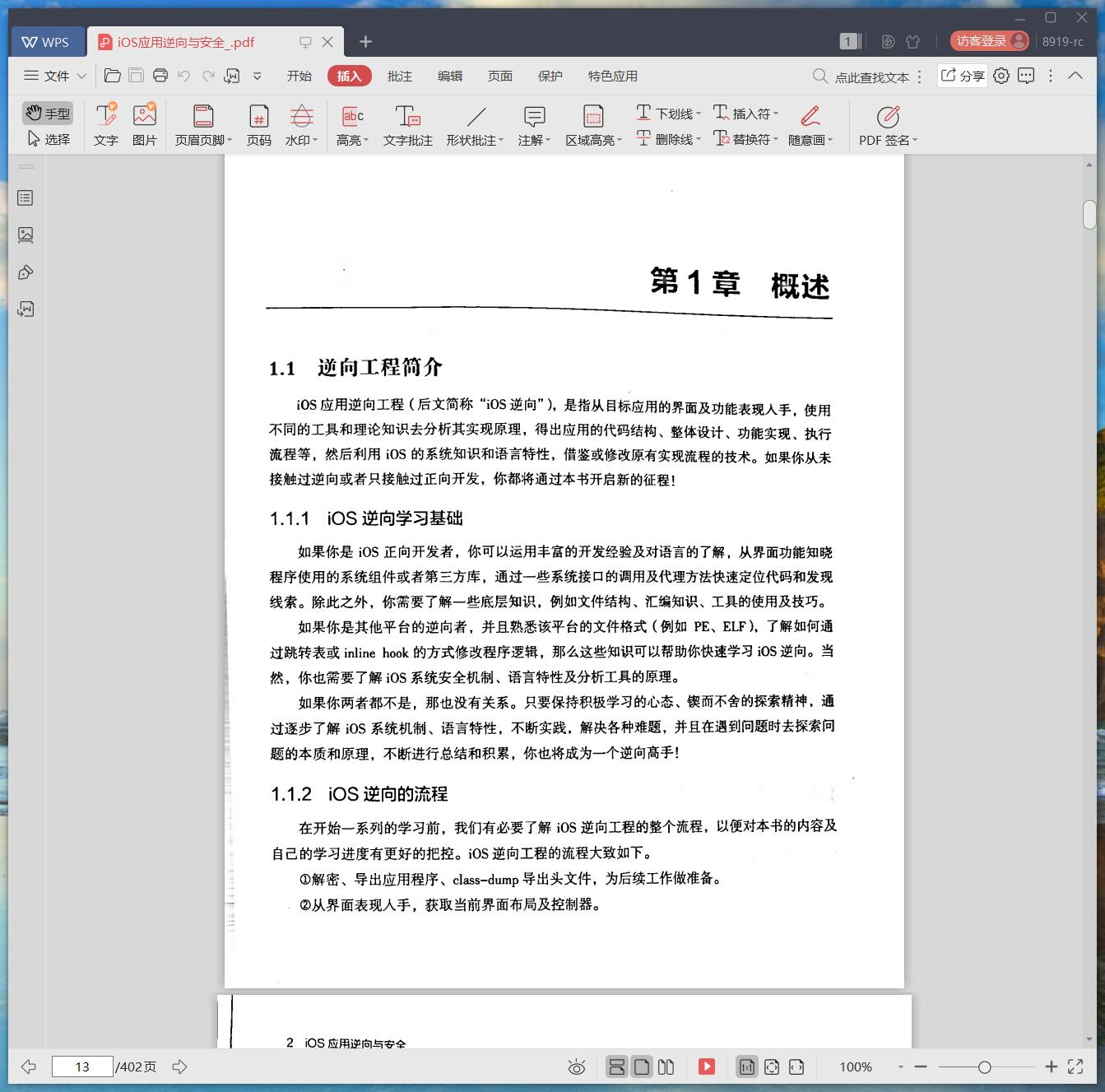Screen dimensions: 1105x1092
Task: Open the zoom percentage dropdown arrow
Action: (x=901, y=1066)
